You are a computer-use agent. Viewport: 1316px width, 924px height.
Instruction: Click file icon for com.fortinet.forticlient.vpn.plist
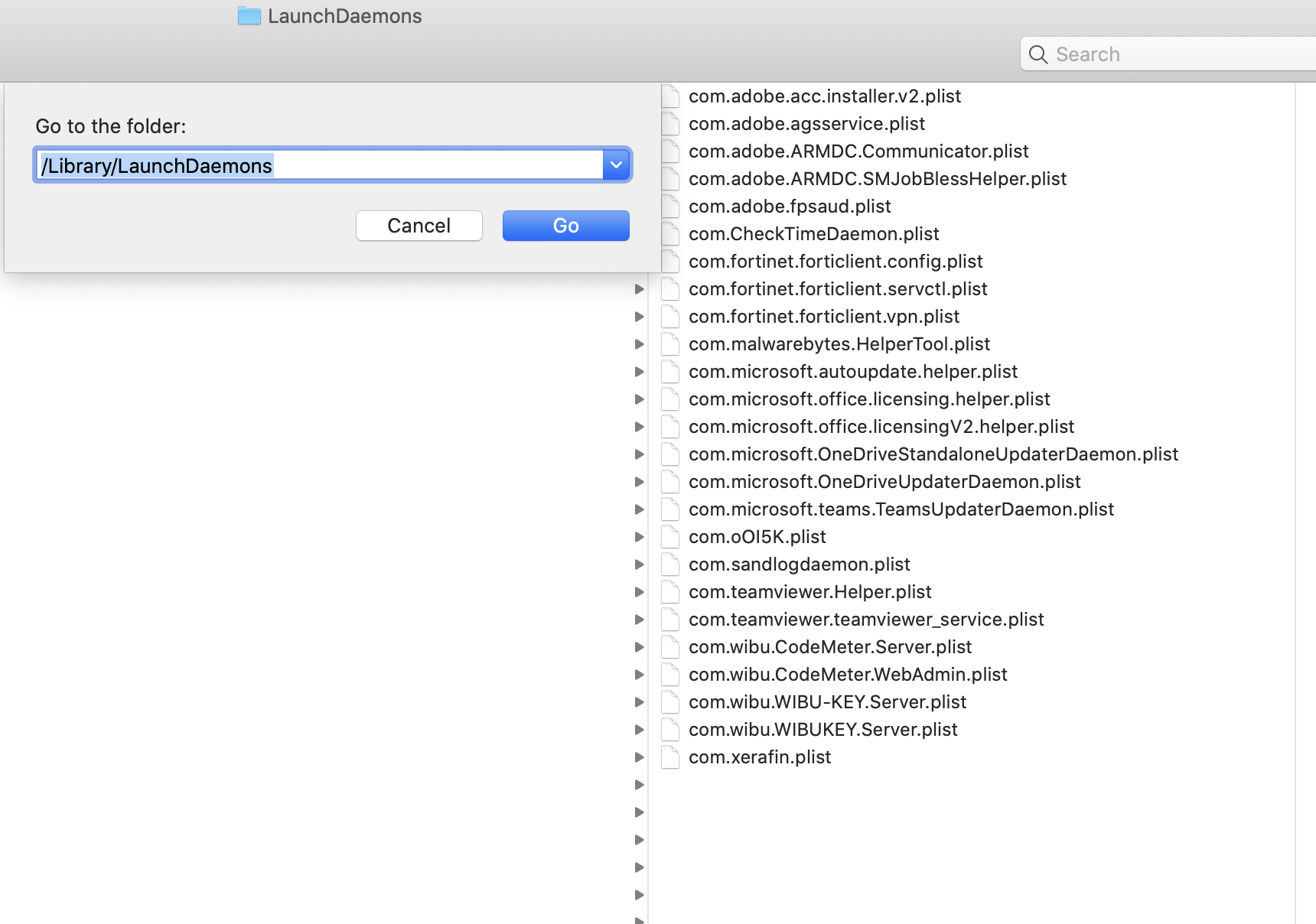pyautogui.click(x=670, y=317)
